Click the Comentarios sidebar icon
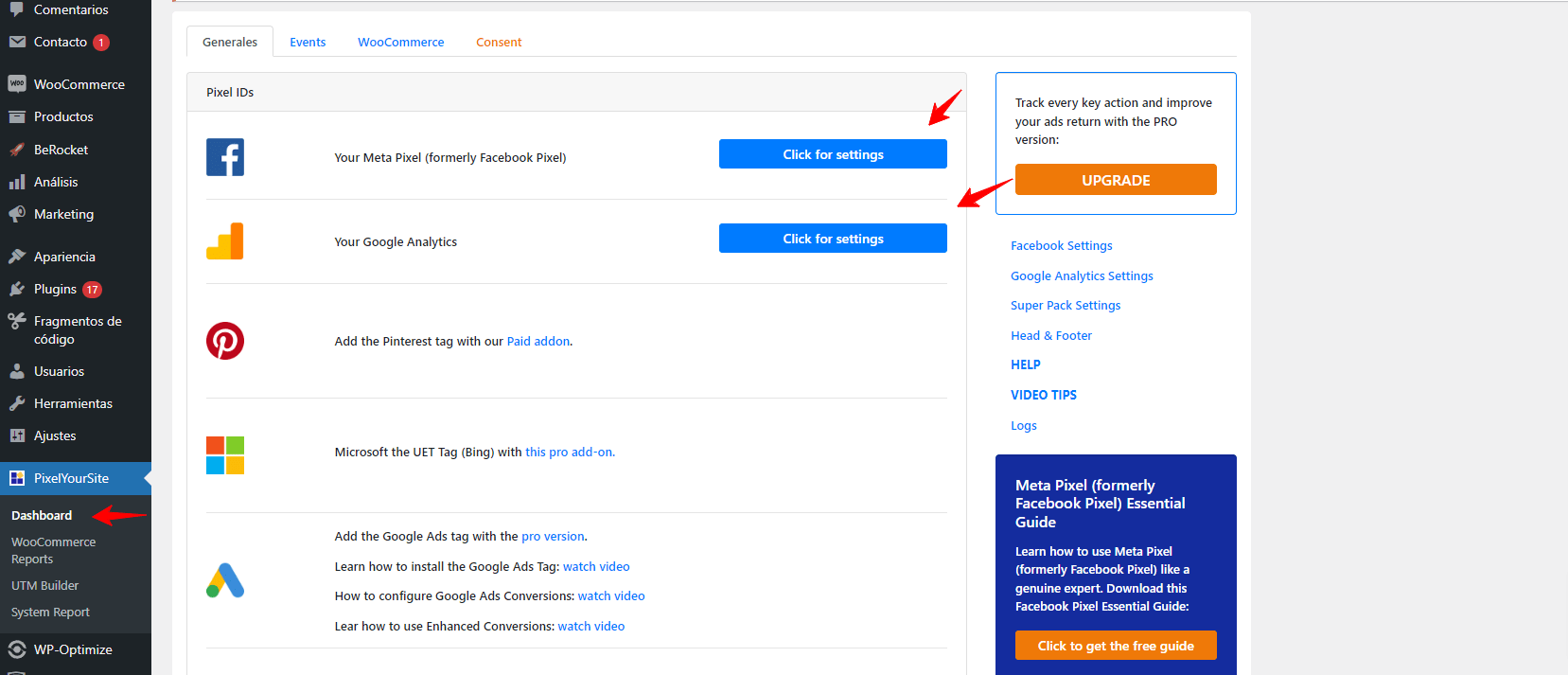 click(x=17, y=9)
